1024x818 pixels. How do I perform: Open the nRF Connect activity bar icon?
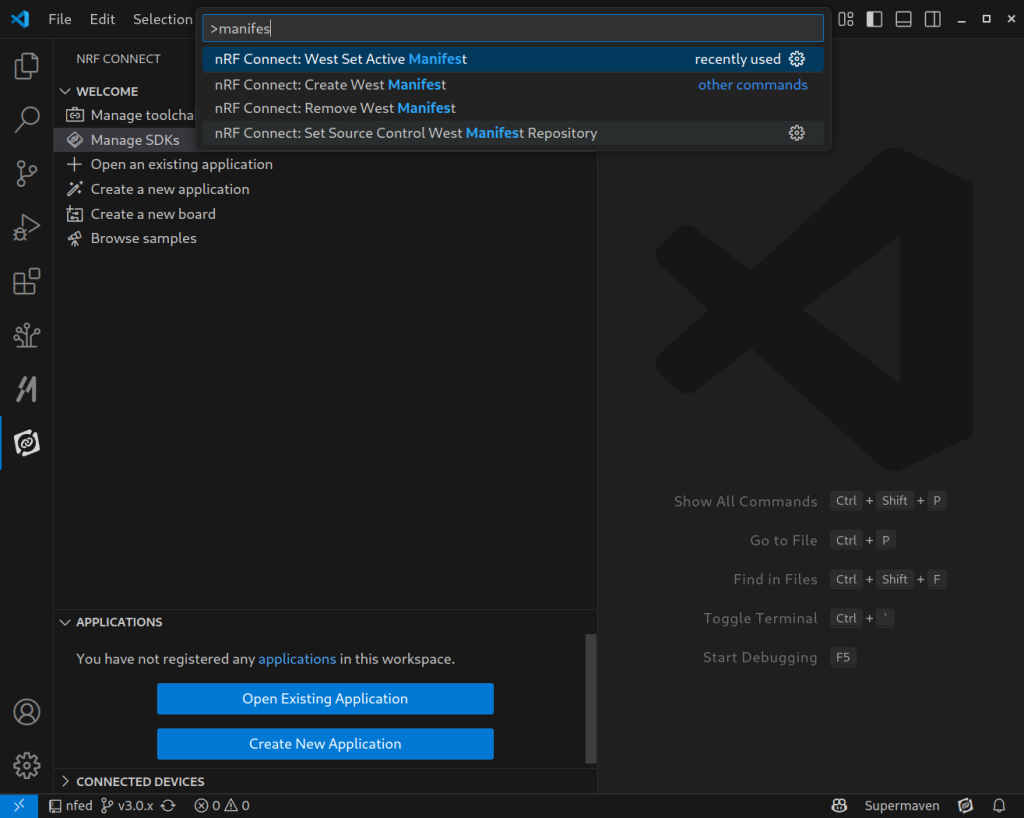(x=27, y=443)
